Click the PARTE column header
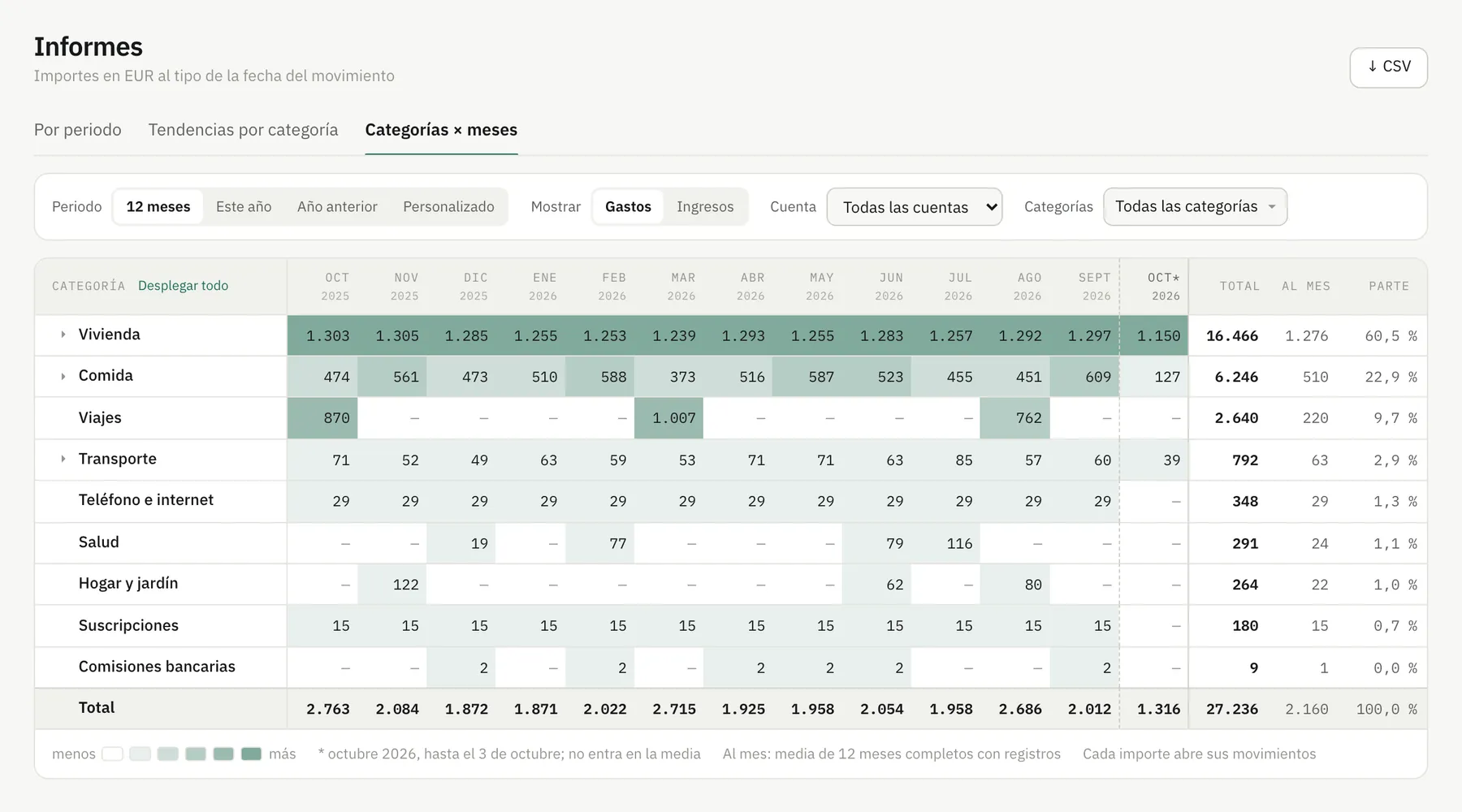The height and width of the screenshot is (812, 1462). tap(1388, 286)
